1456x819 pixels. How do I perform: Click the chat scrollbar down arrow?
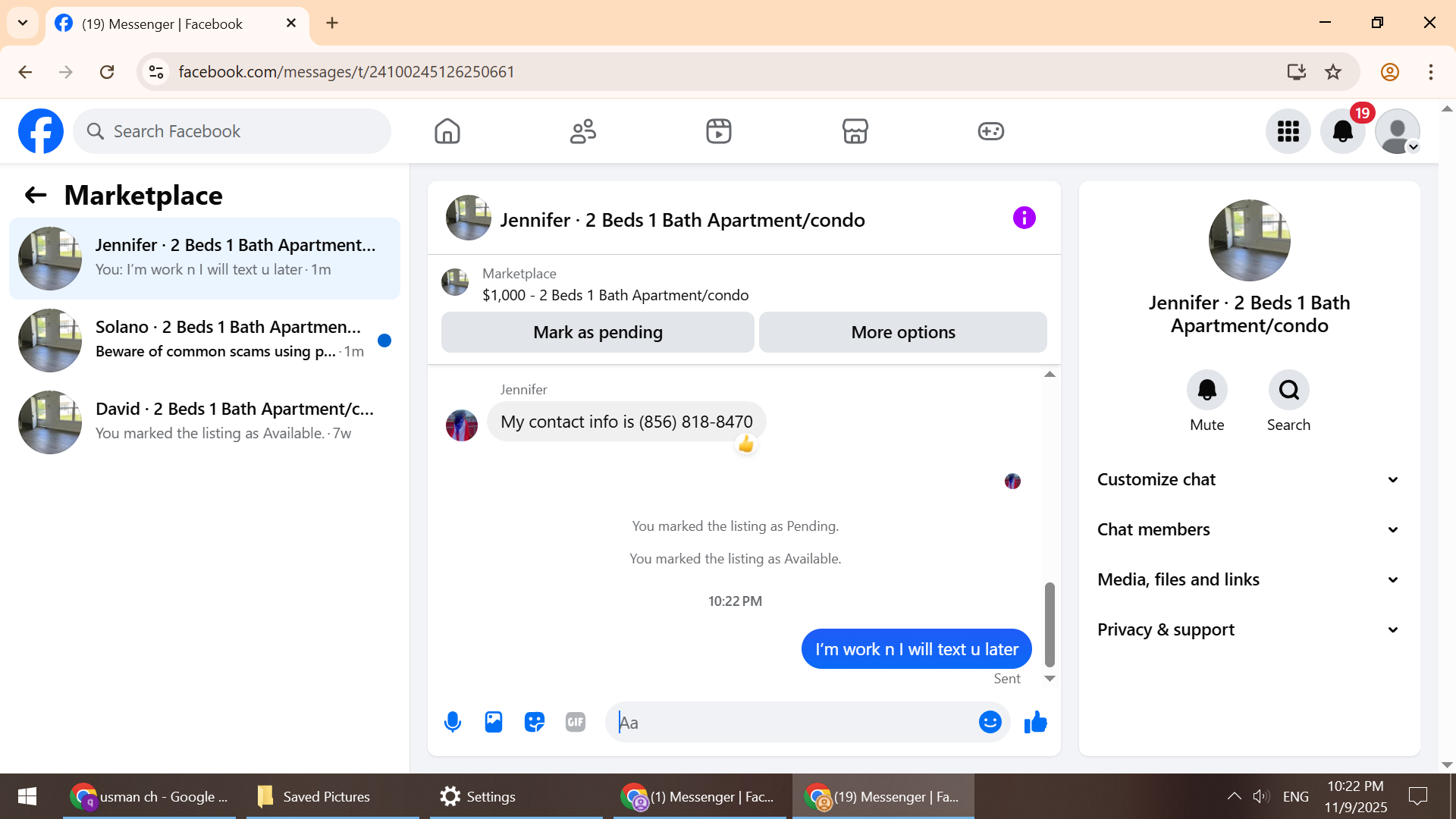[1050, 679]
